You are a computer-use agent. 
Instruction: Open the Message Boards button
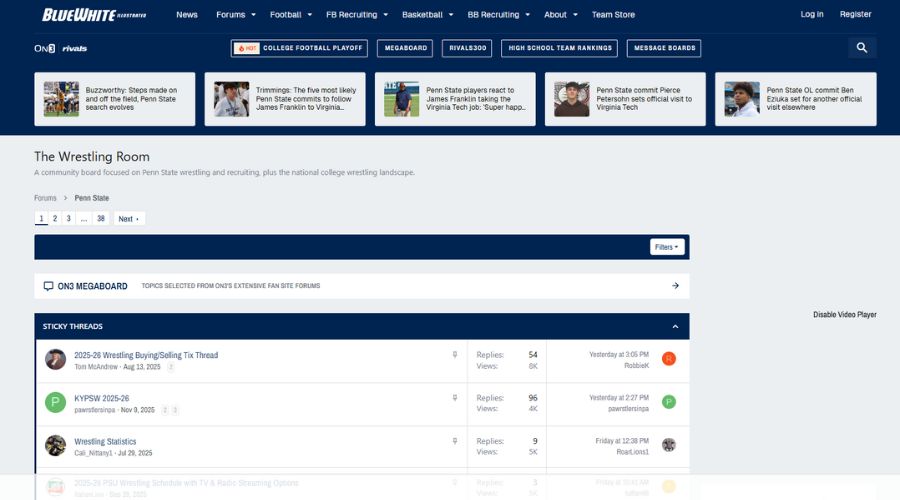click(664, 48)
